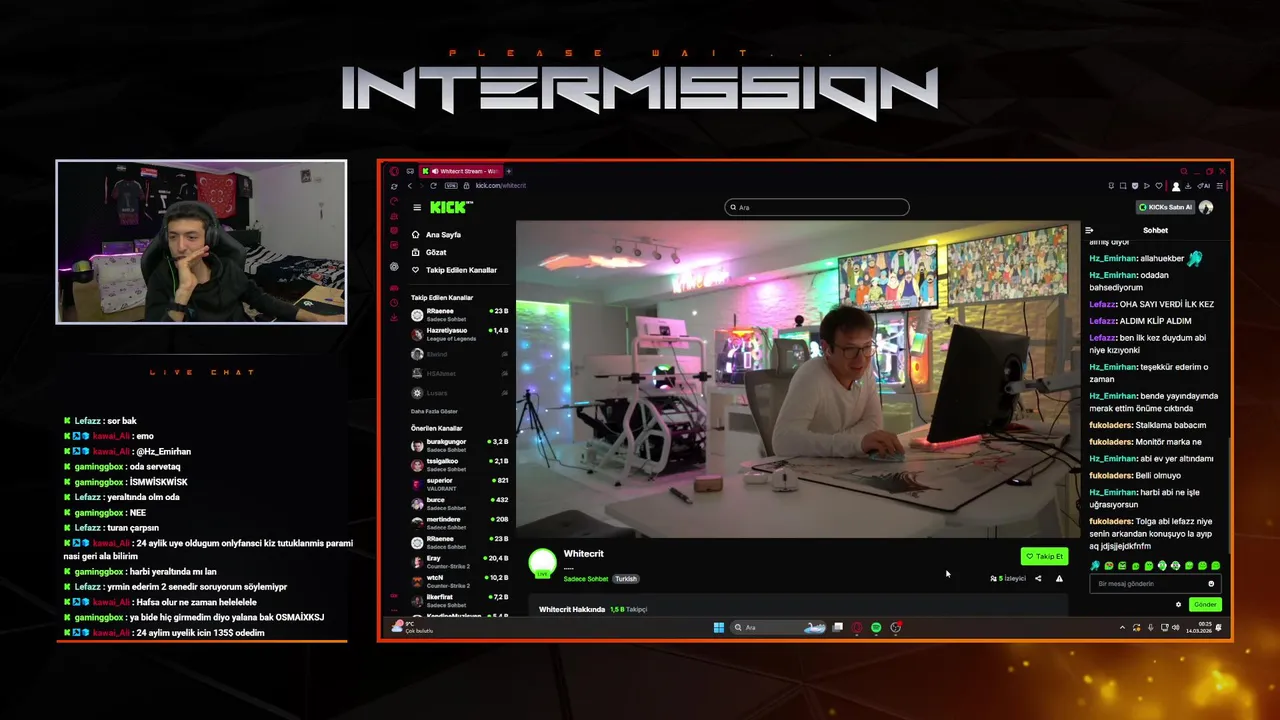Image resolution: width=1280 pixels, height=720 pixels.
Task: Focus the Kick 'Ara' search box
Action: coord(817,207)
